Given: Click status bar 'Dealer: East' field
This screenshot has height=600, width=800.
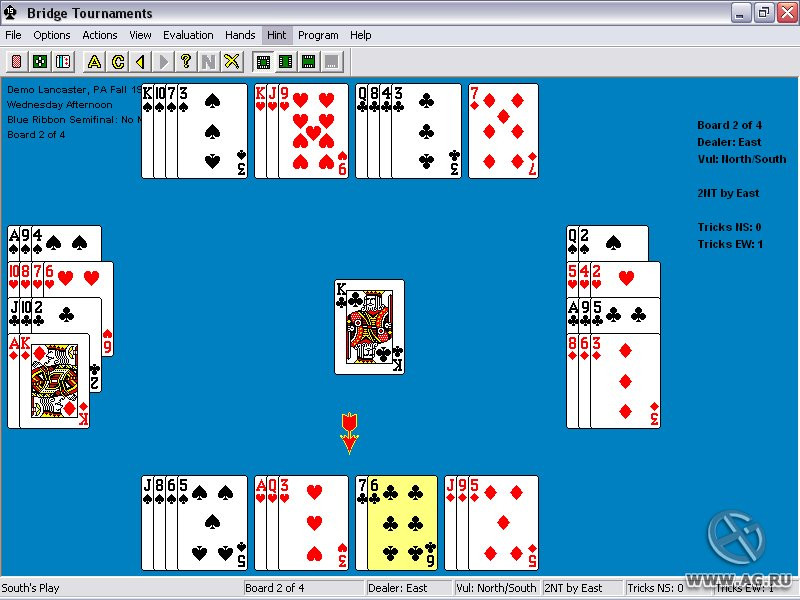Looking at the screenshot, I should 408,588.
